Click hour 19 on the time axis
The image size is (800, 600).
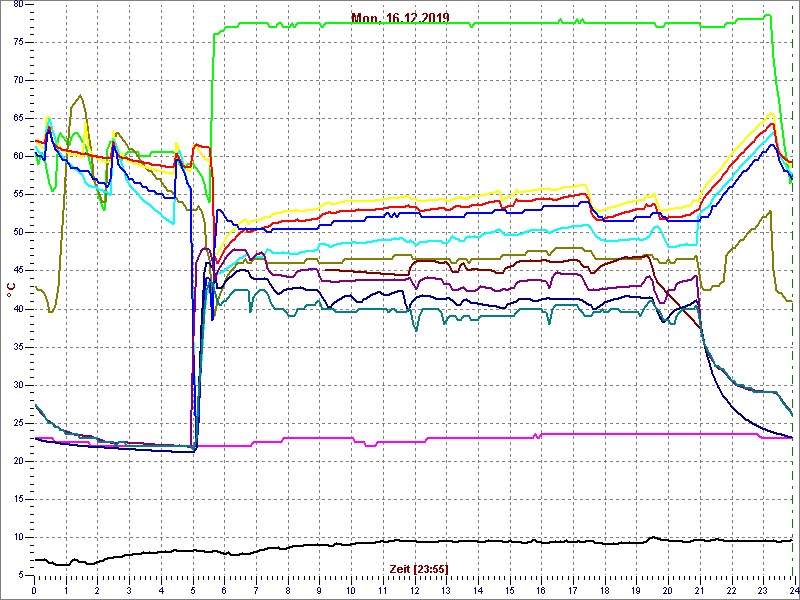[x=636, y=590]
